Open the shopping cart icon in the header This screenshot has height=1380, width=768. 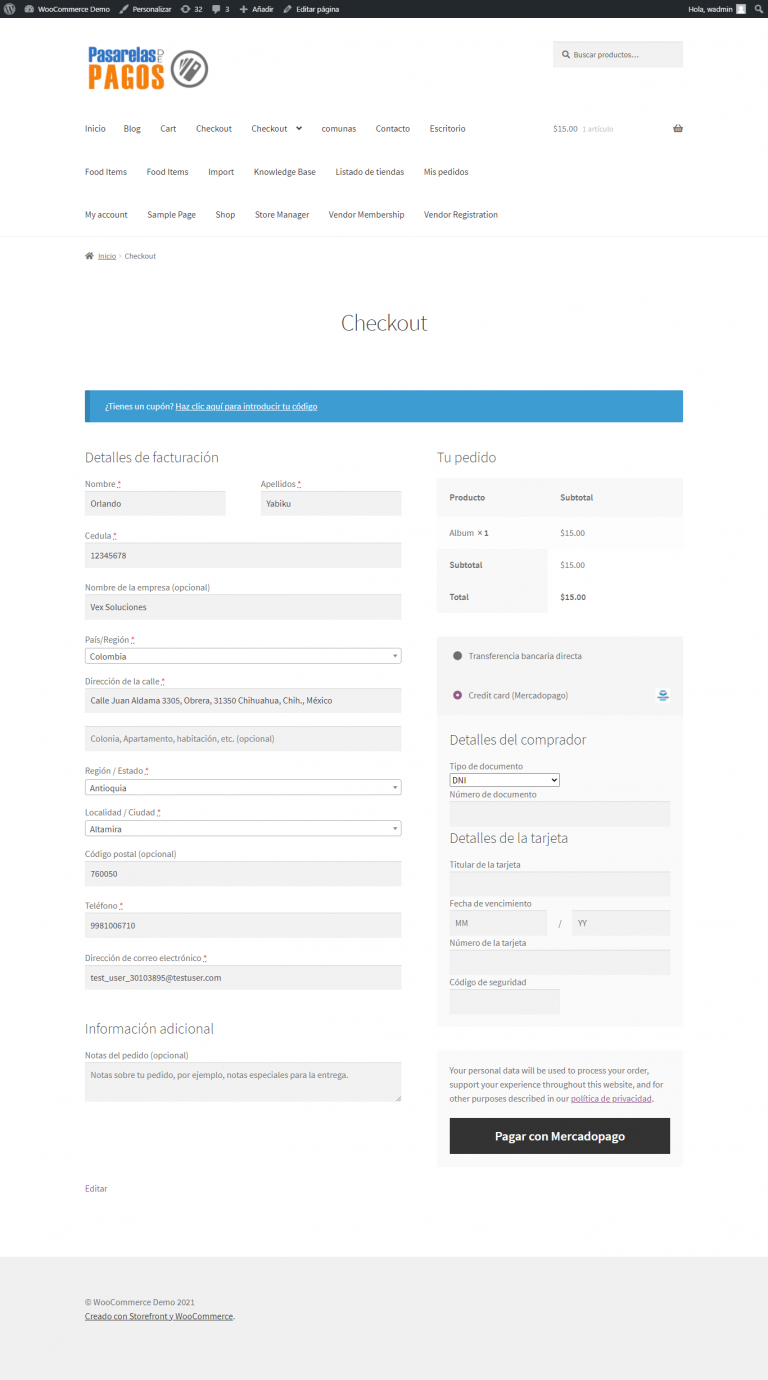pyautogui.click(x=677, y=128)
